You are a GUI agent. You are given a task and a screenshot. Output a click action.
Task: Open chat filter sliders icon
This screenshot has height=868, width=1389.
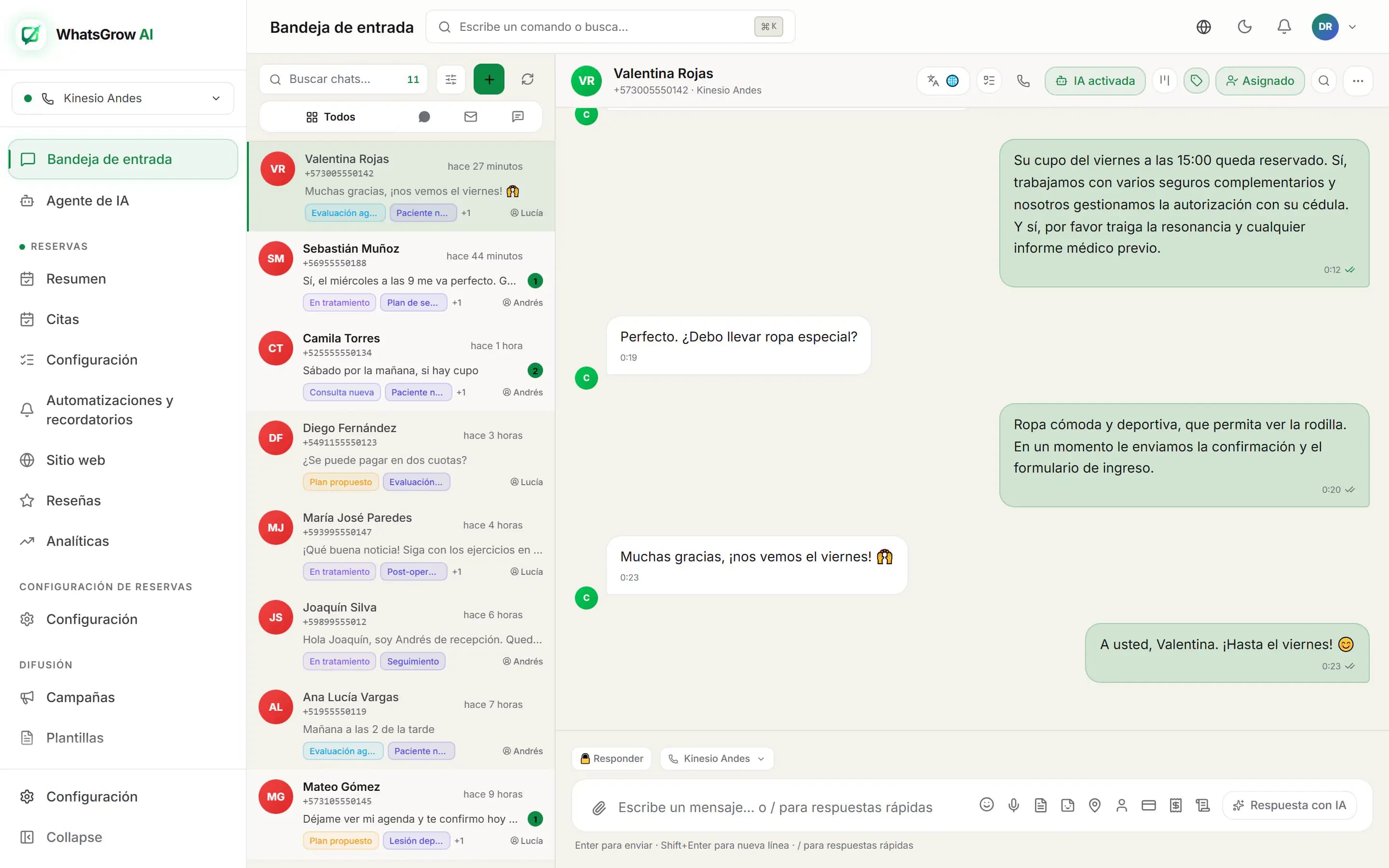[451, 79]
